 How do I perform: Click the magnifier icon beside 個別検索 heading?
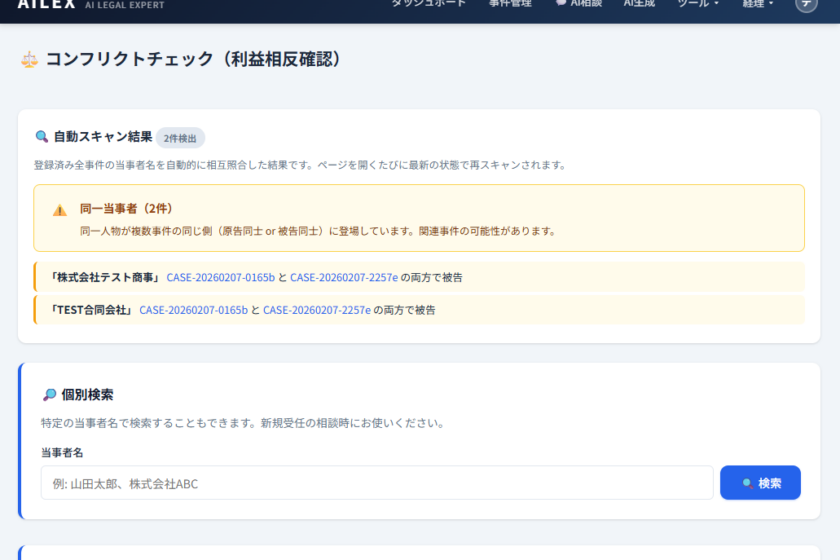(x=49, y=395)
